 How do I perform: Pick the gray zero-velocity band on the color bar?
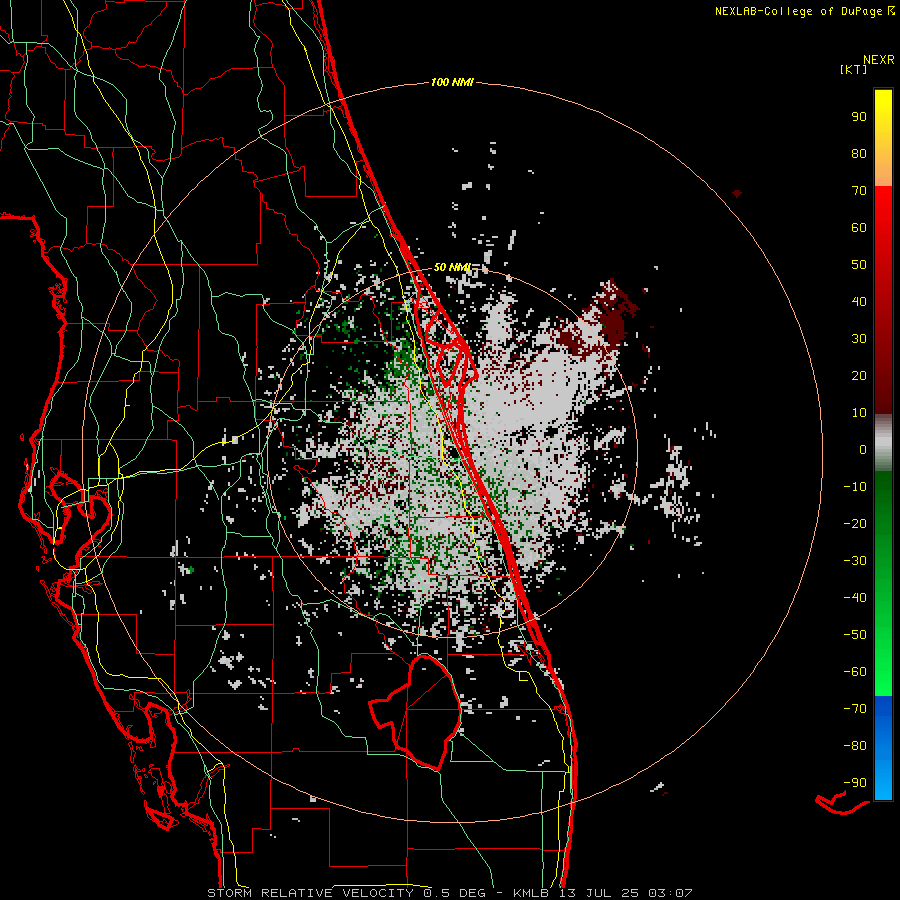click(883, 443)
